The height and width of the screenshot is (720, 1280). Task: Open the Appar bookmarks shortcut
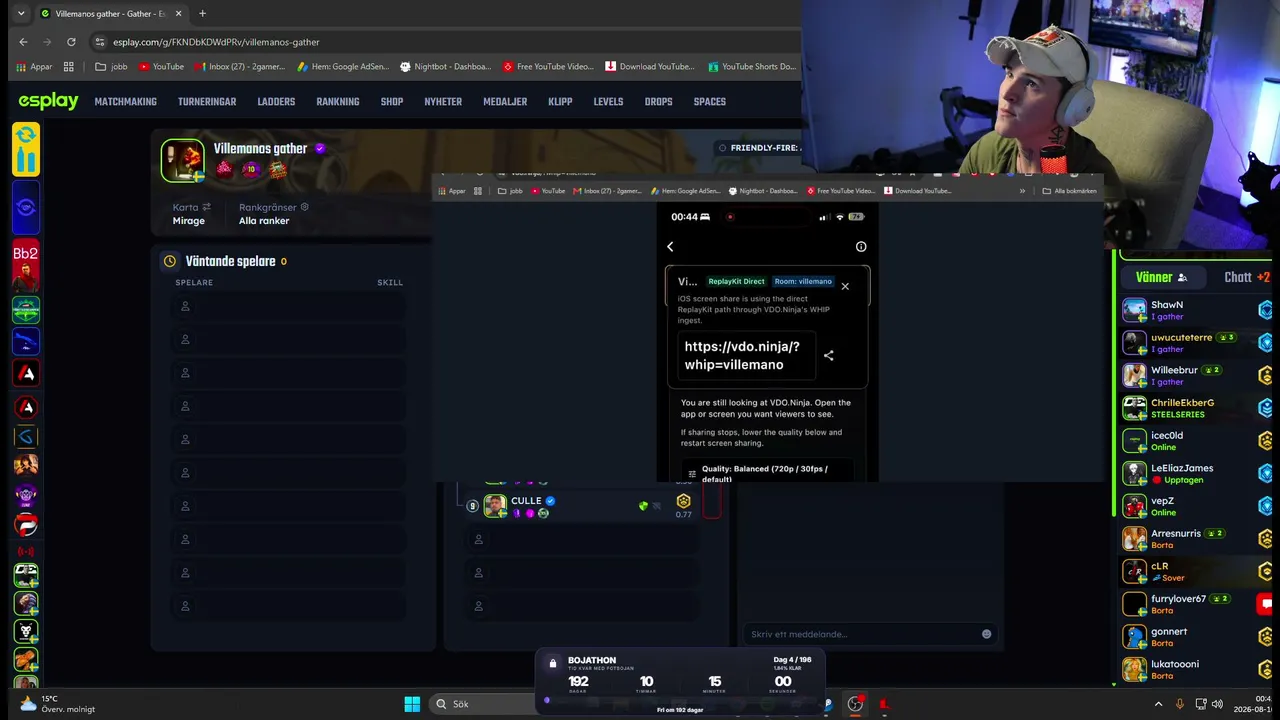tap(35, 67)
